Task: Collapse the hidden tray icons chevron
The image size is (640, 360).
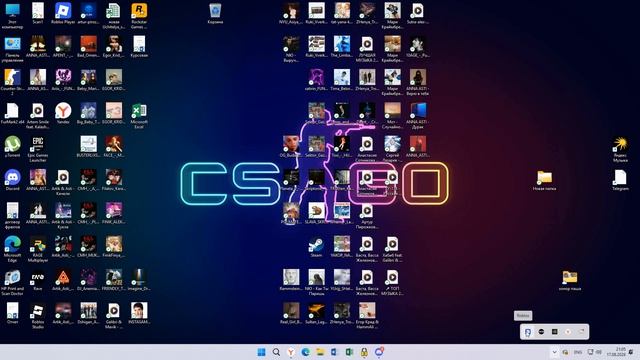Action: [x=554, y=352]
